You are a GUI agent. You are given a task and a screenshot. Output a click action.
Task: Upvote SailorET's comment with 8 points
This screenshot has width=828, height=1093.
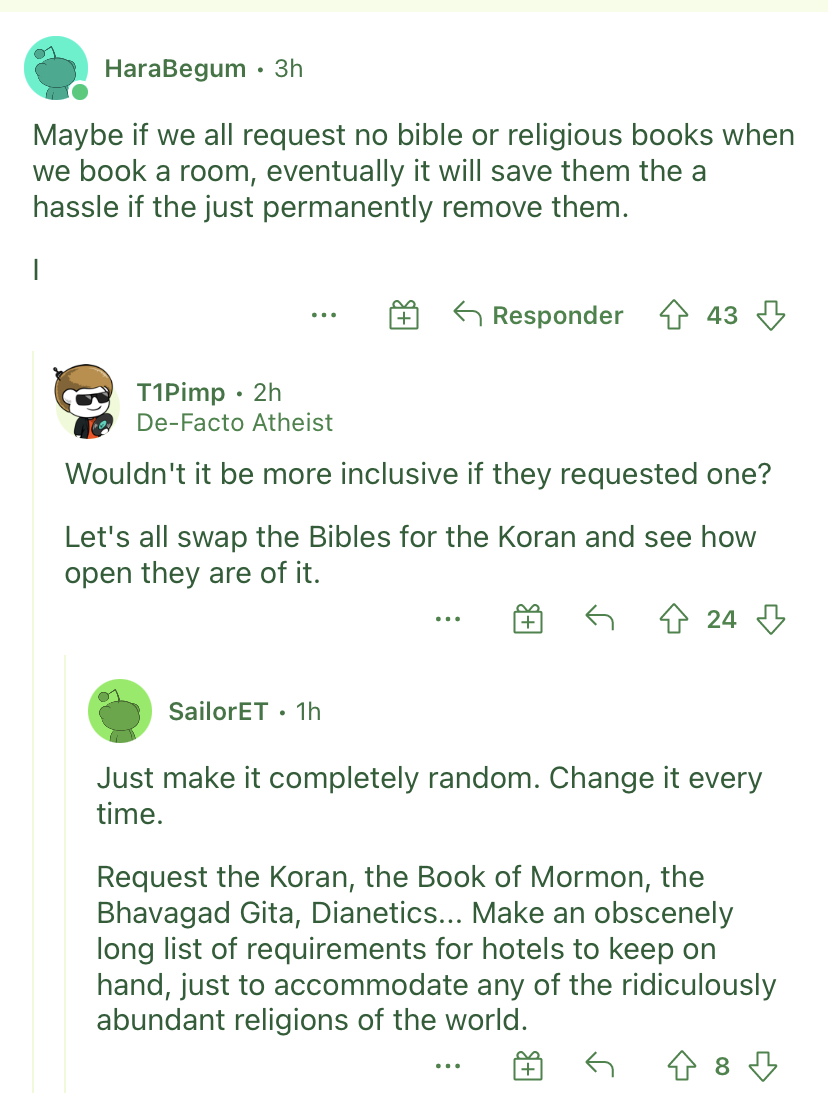[x=681, y=1066]
